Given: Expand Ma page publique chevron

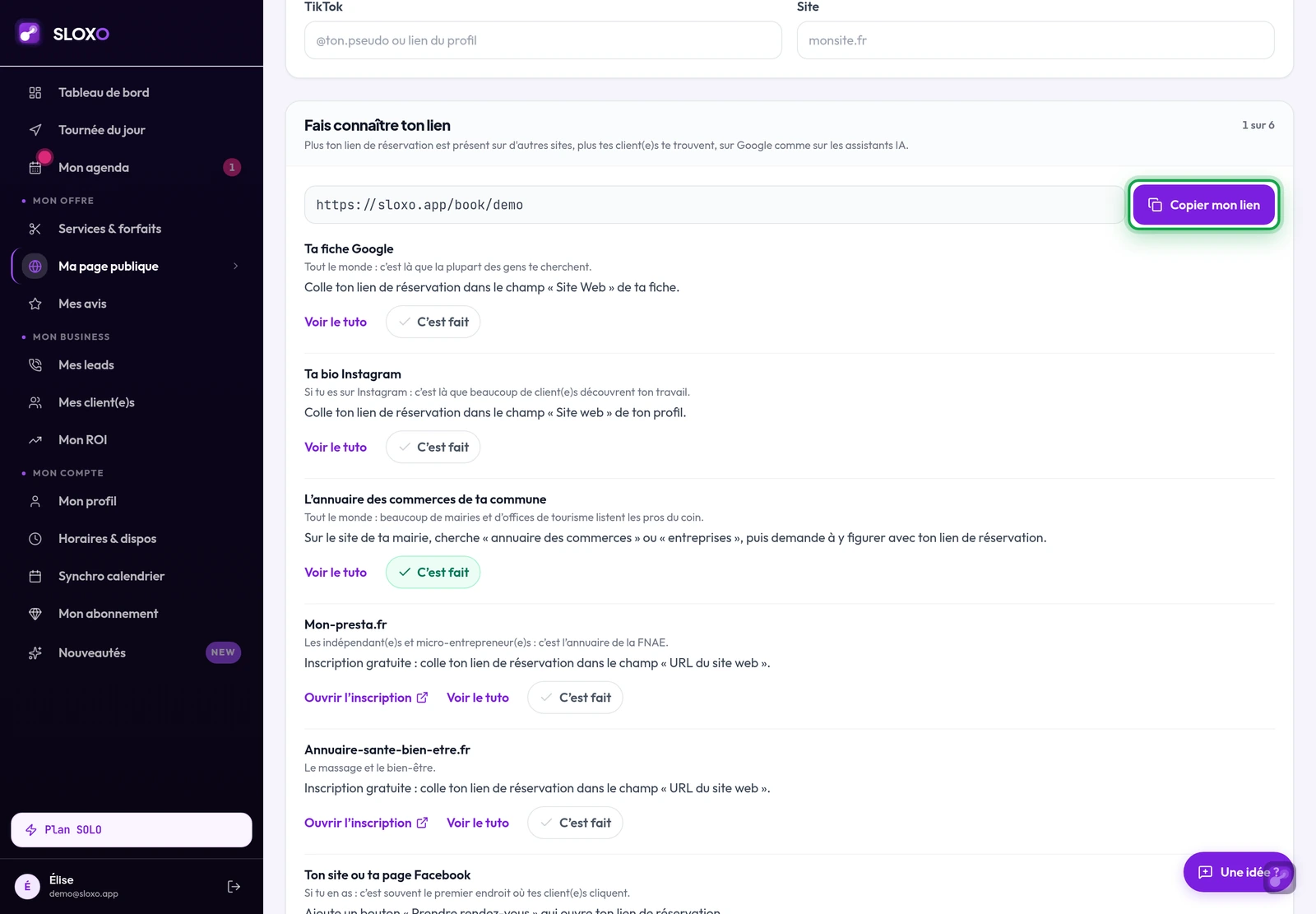Looking at the screenshot, I should tap(235, 267).
